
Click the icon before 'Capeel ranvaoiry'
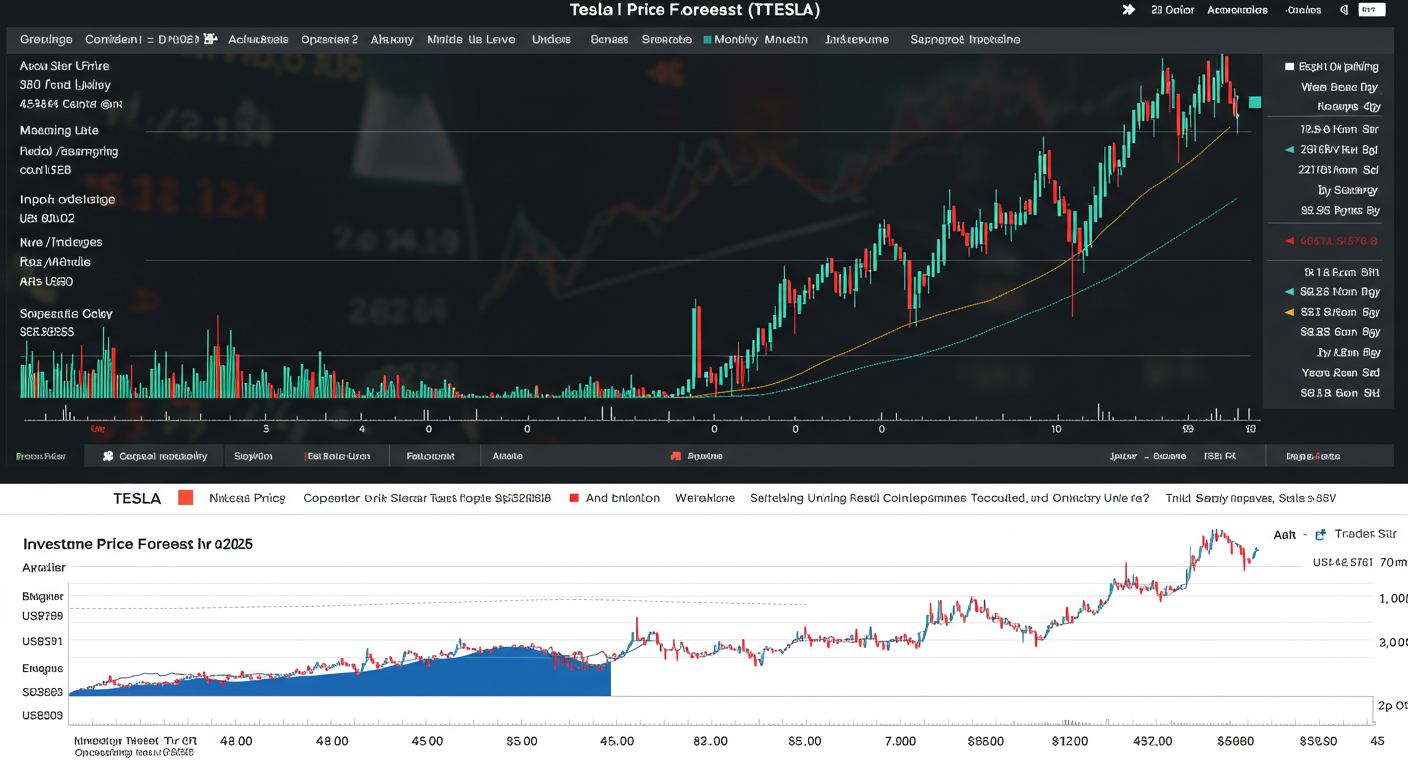(x=108, y=456)
